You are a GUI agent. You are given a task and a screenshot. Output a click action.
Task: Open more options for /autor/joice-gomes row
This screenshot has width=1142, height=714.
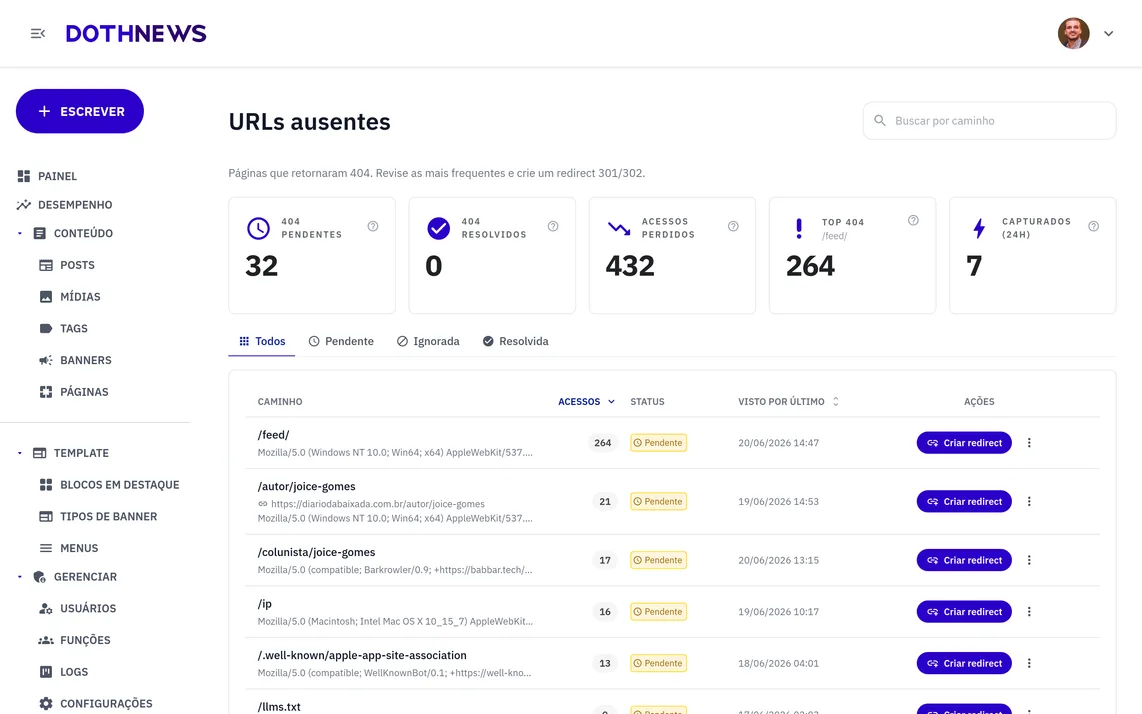1029,501
